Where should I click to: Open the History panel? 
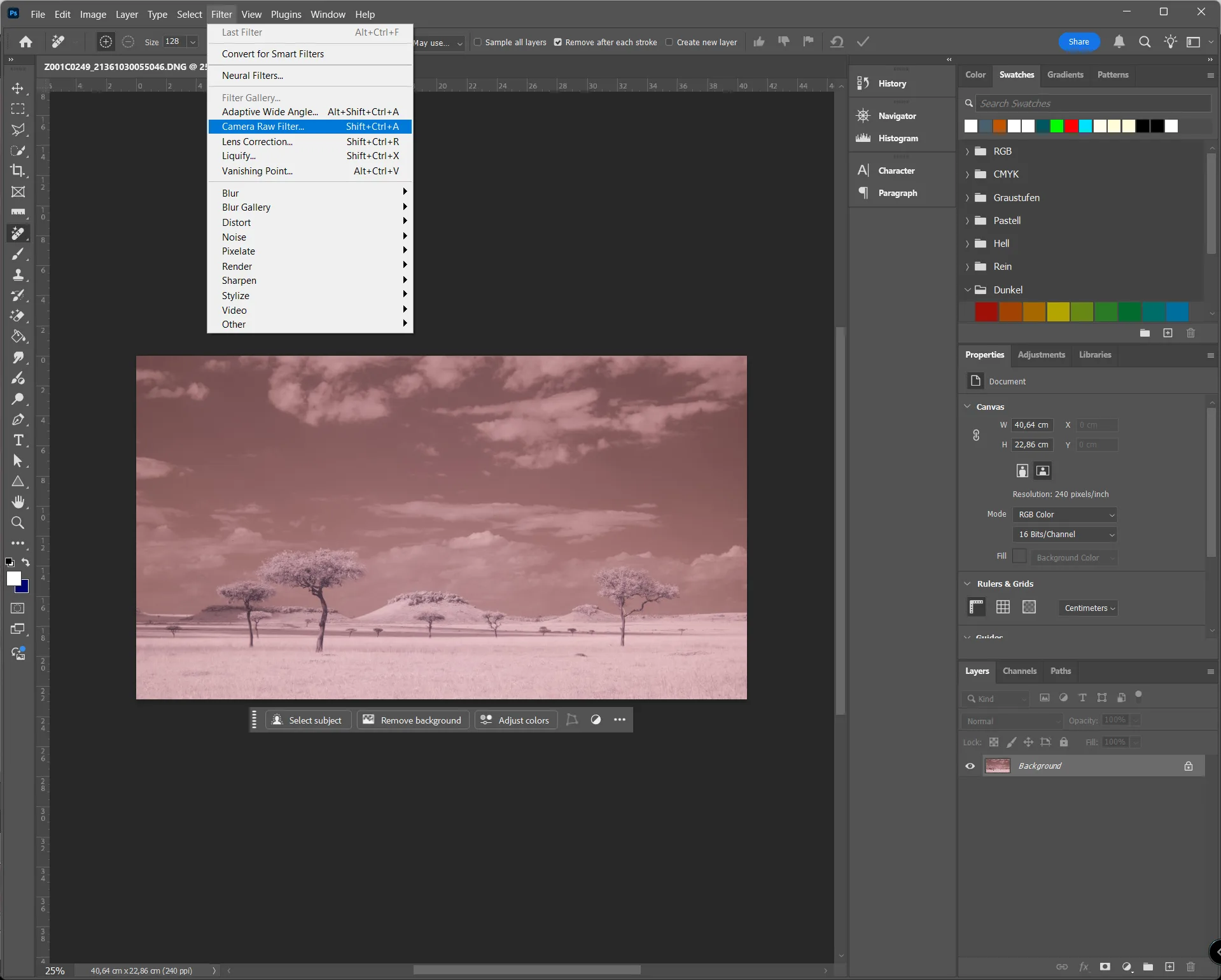pyautogui.click(x=891, y=83)
